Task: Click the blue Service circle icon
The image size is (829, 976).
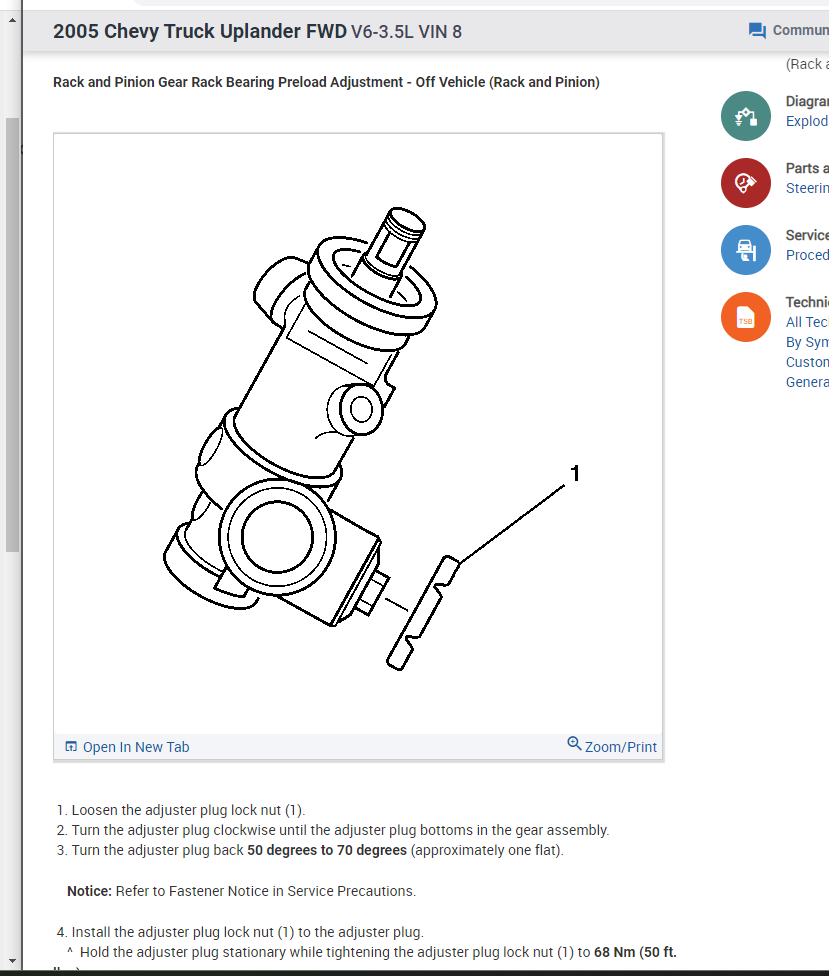Action: [746, 250]
